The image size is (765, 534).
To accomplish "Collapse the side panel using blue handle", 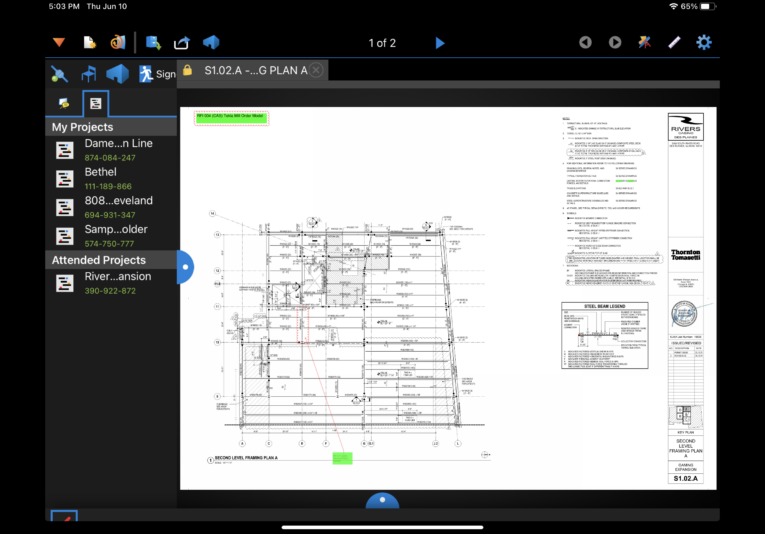I will pos(183,267).
